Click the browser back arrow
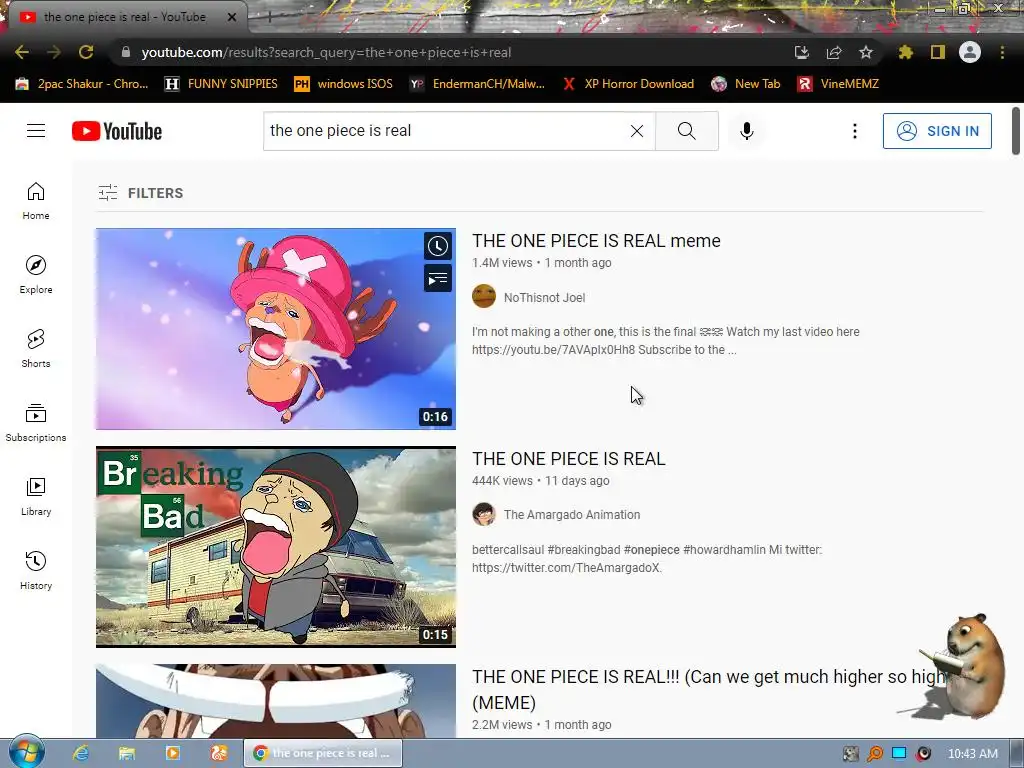Image resolution: width=1024 pixels, height=768 pixels. [22, 52]
